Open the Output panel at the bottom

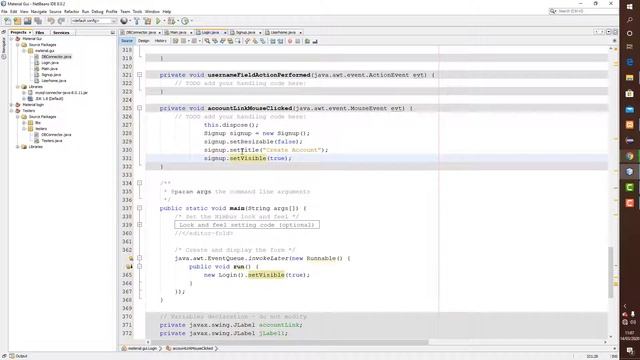(18, 356)
